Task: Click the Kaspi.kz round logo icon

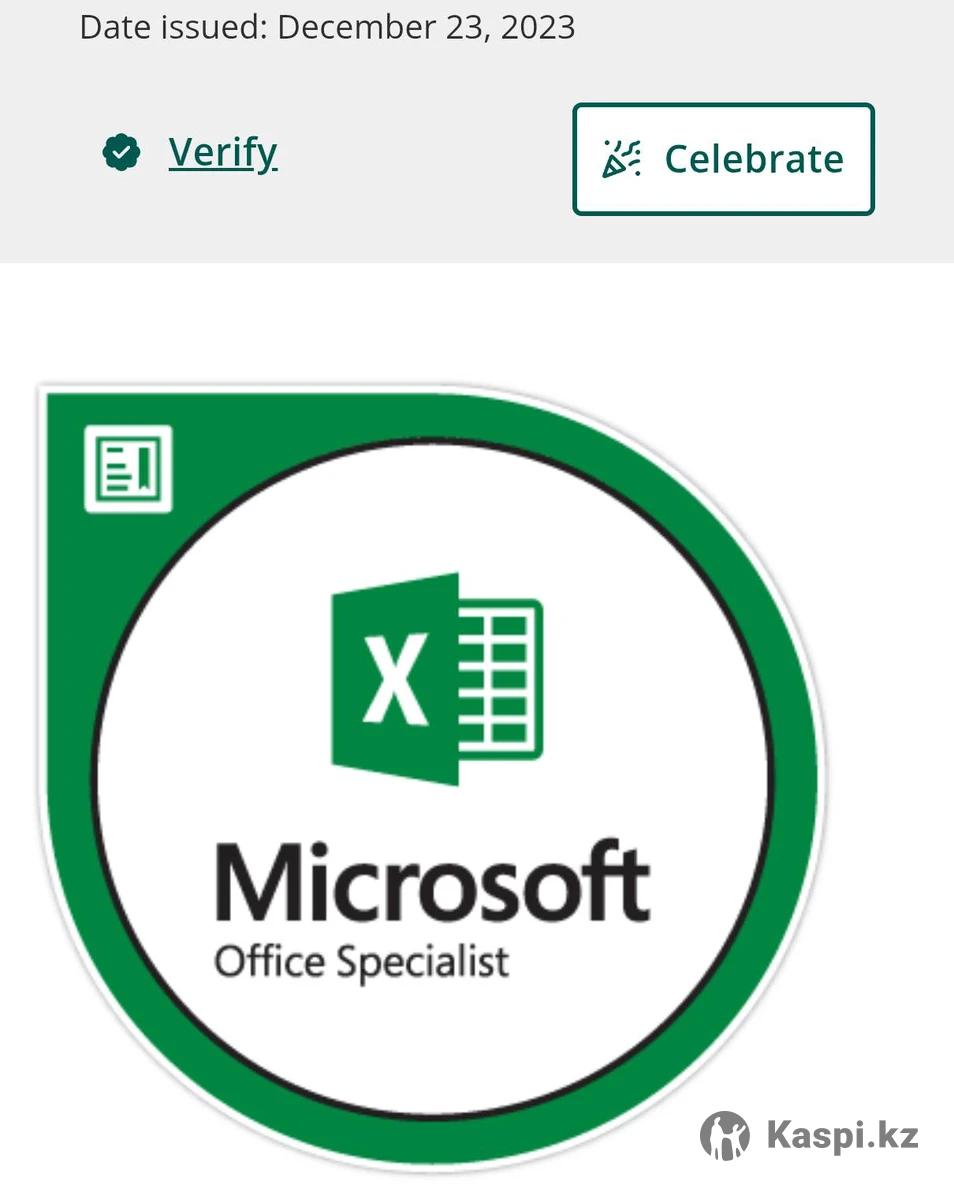Action: pos(725,1135)
